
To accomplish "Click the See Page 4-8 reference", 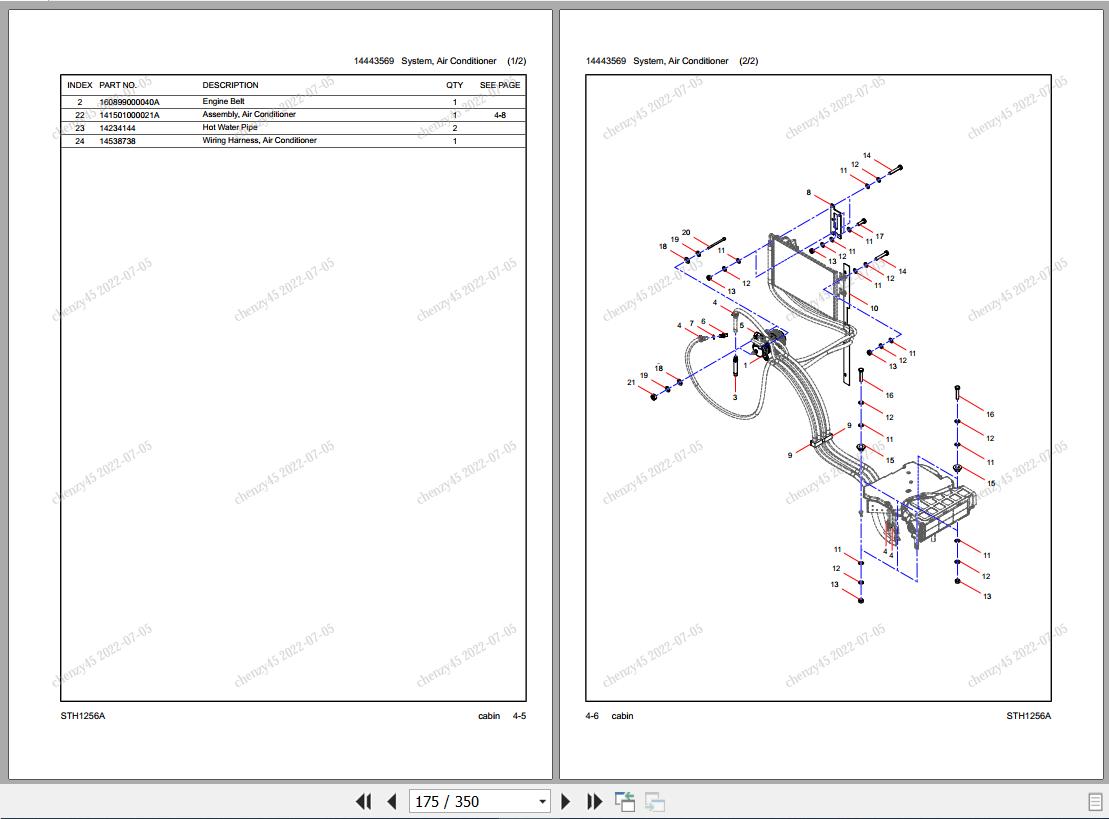I will pyautogui.click(x=499, y=115).
